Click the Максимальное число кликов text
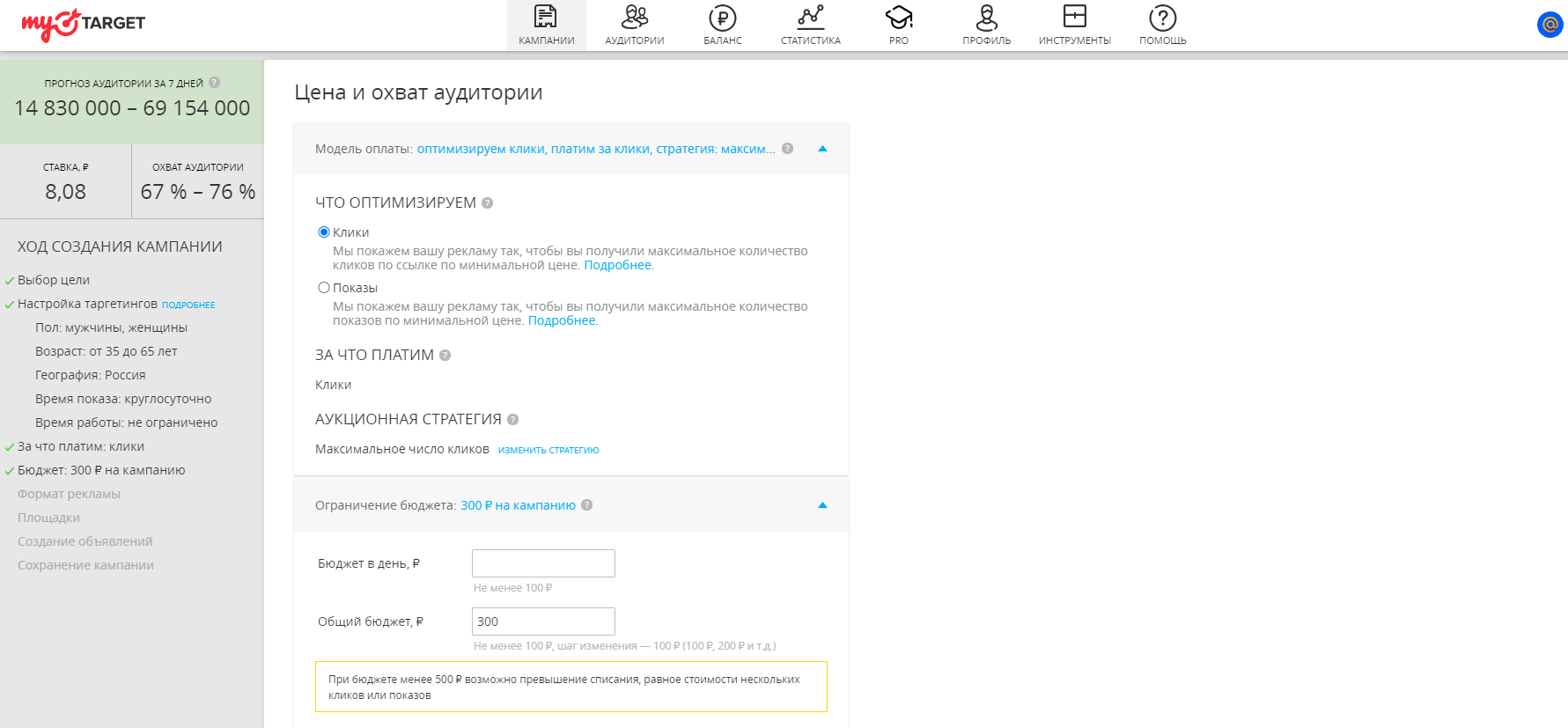 coord(402,449)
